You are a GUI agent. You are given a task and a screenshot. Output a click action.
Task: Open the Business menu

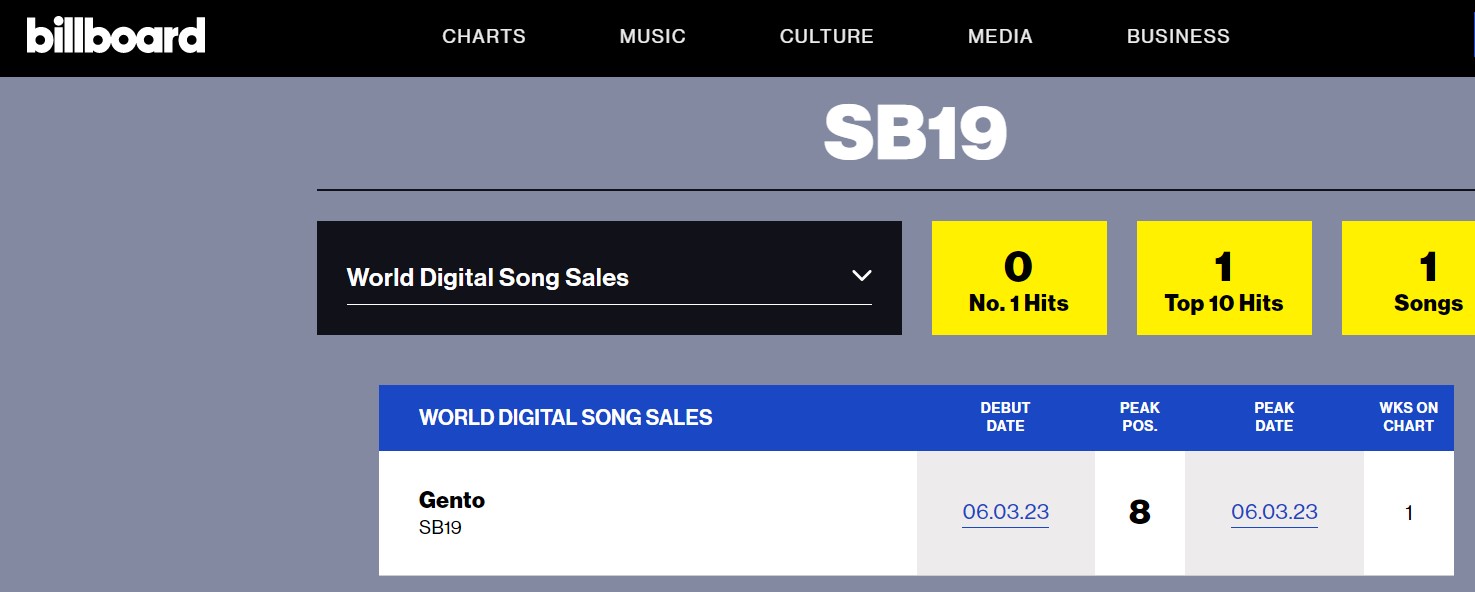pos(1178,37)
